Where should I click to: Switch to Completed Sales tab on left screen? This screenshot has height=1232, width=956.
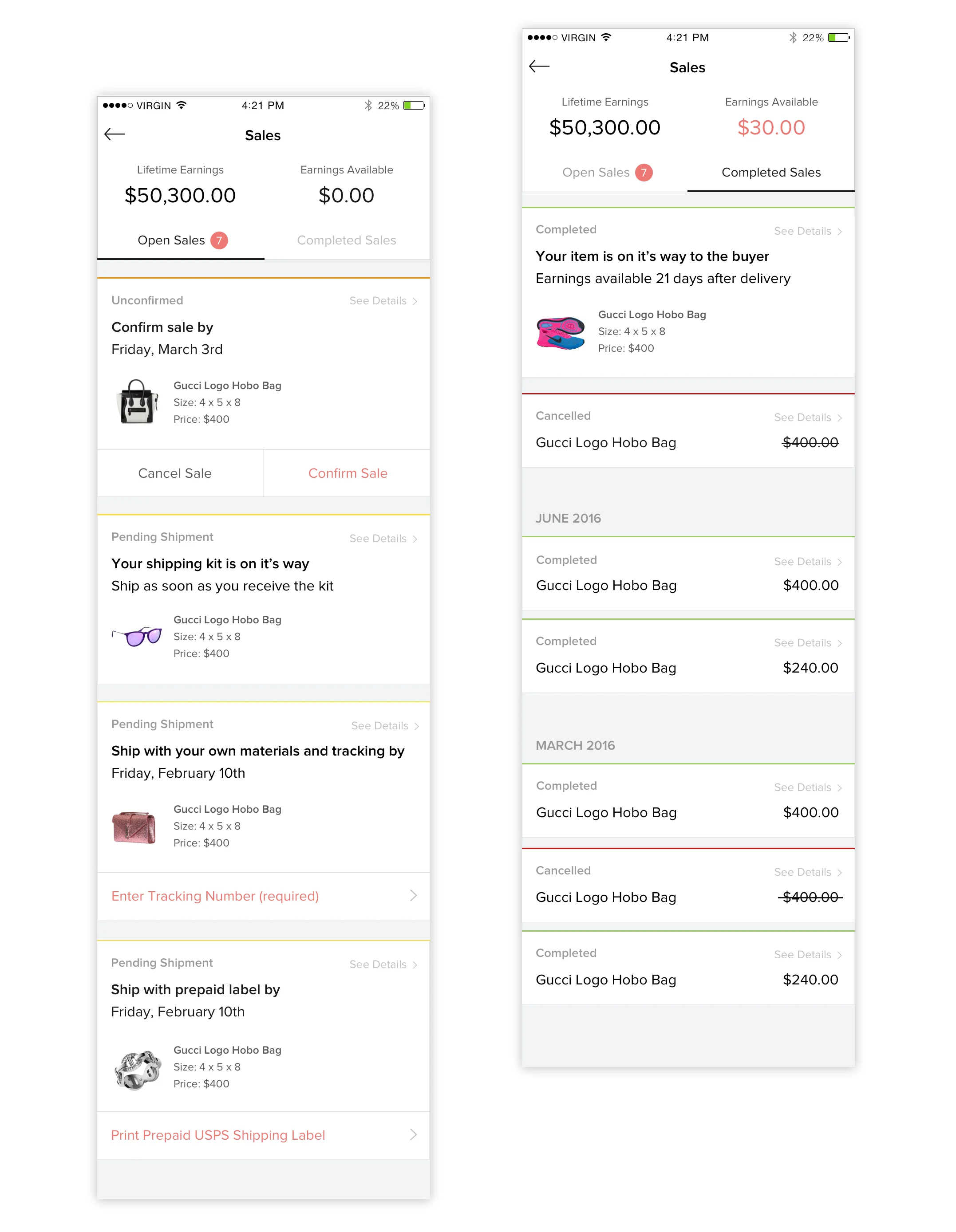(x=347, y=240)
